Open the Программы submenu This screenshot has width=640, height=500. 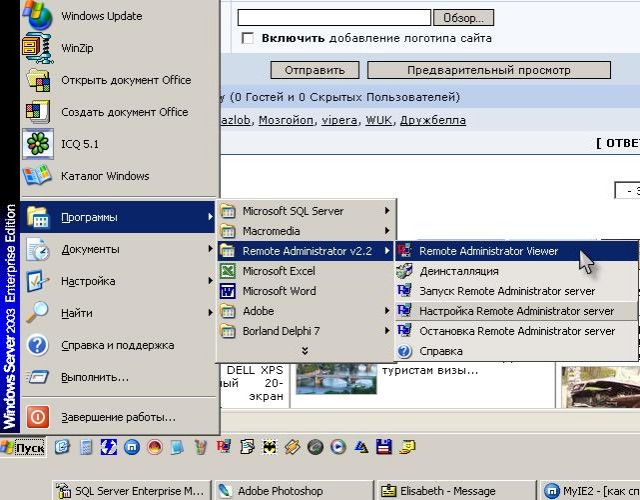(x=118, y=217)
